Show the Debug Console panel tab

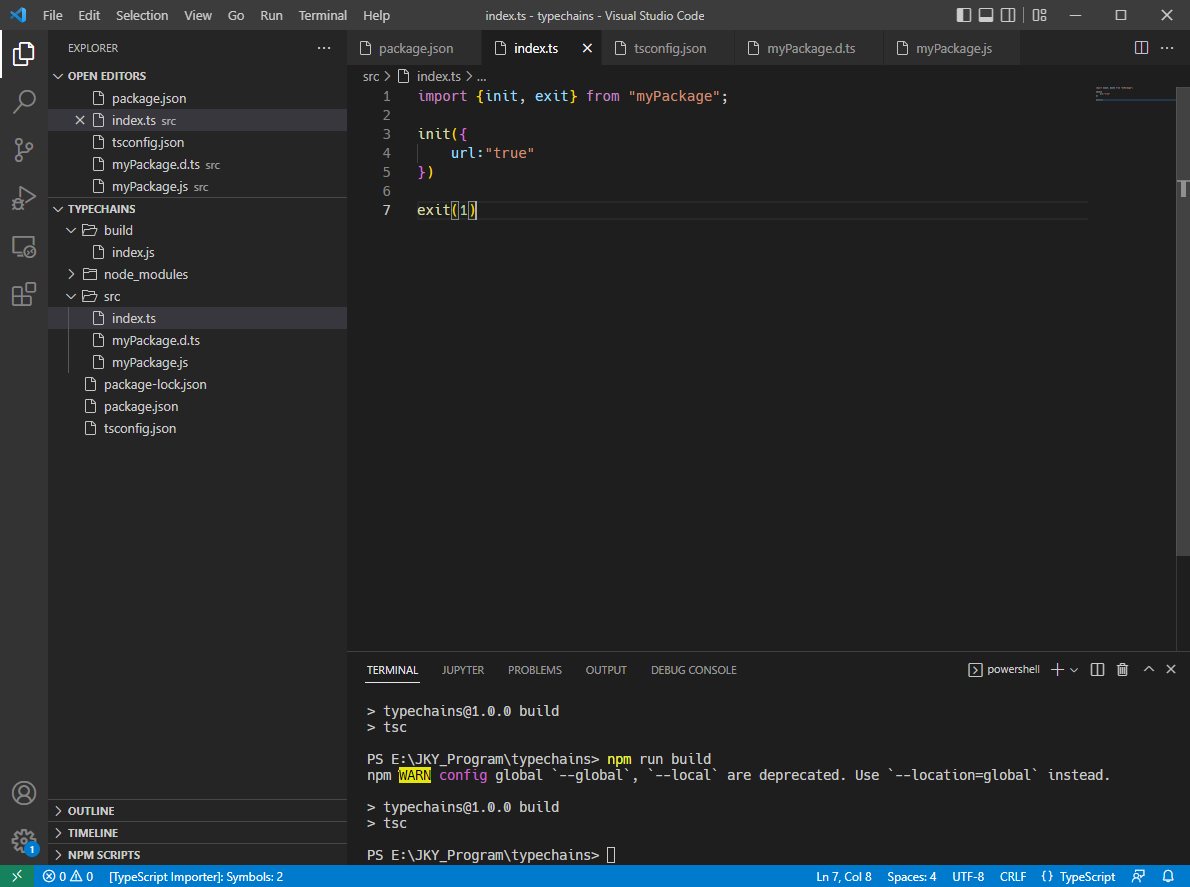pyautogui.click(x=694, y=670)
